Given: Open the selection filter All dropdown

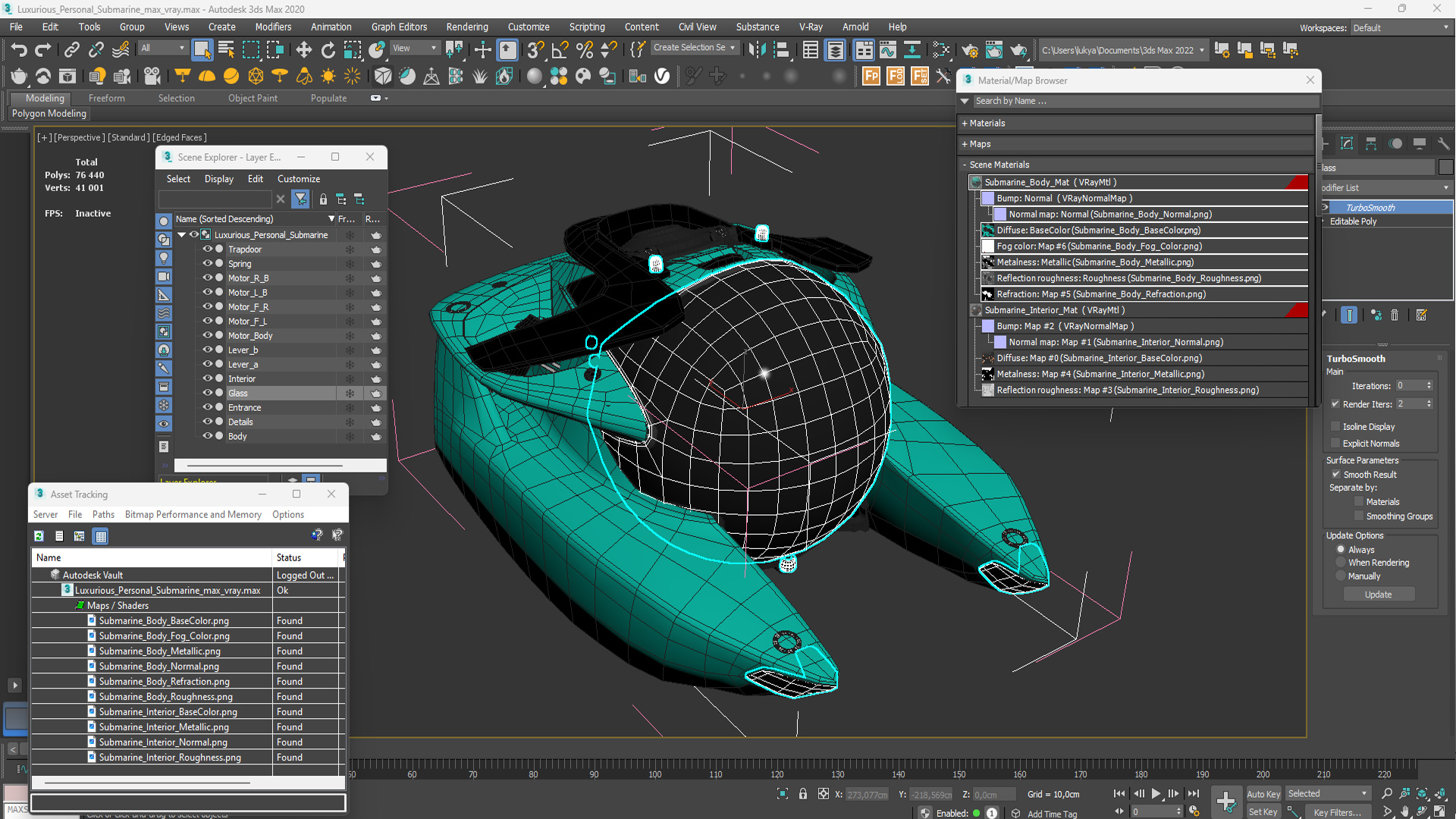Looking at the screenshot, I should tap(162, 48).
